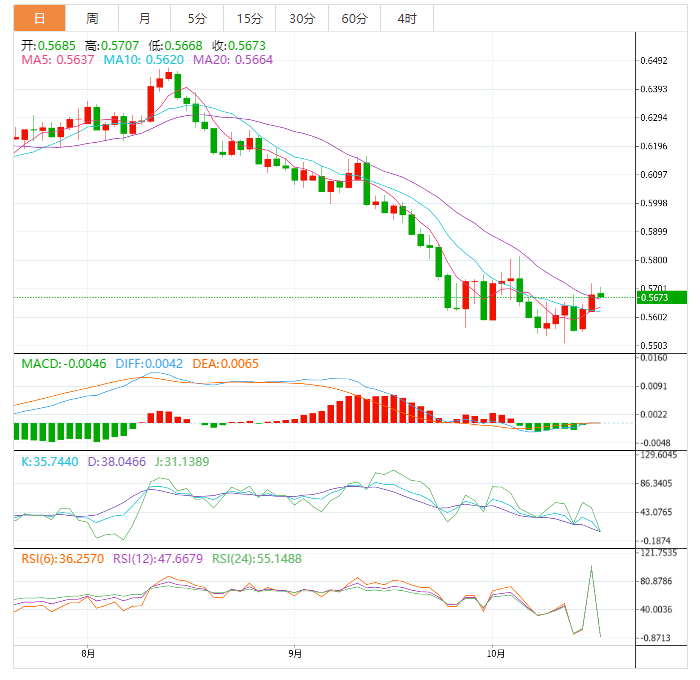Open the 15分 timeframe tab
700x680 pixels.
pyautogui.click(x=250, y=18)
